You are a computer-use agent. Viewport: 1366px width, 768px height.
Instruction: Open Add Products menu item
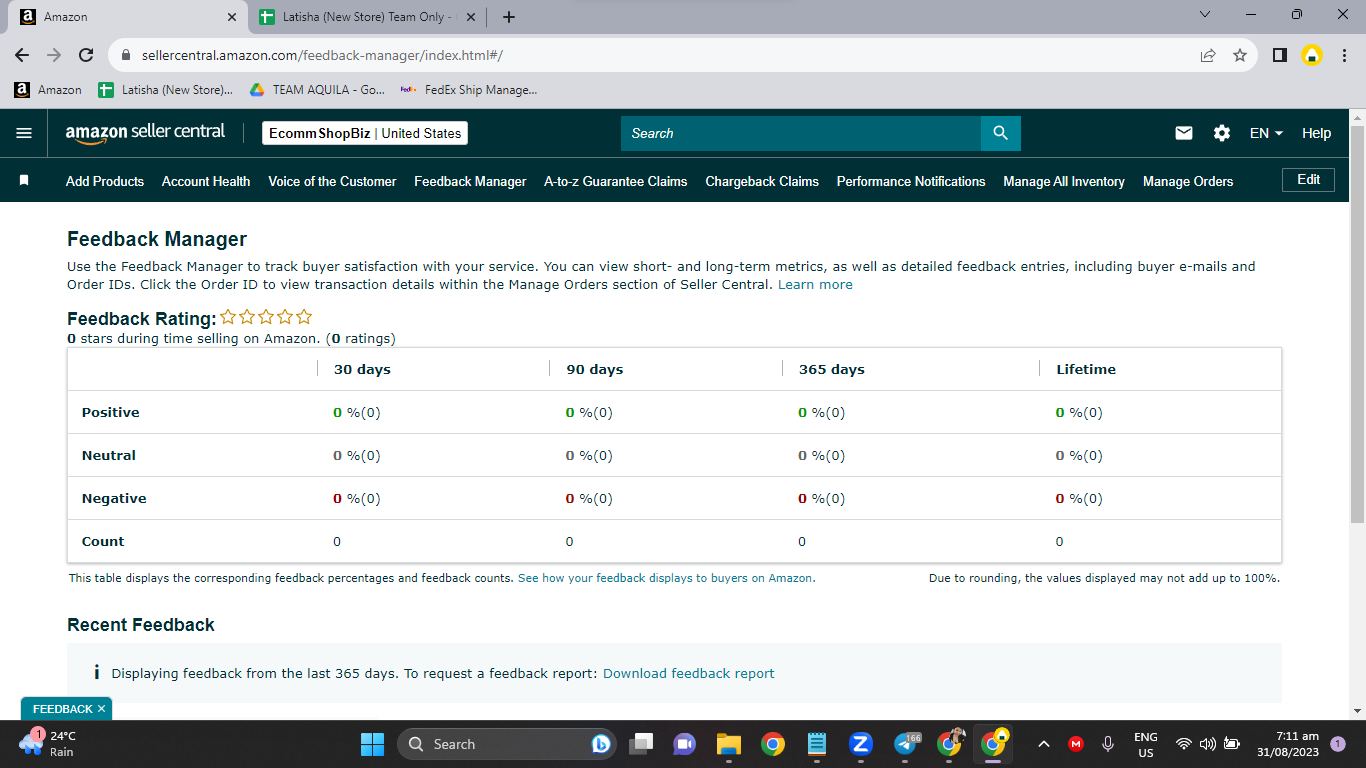click(105, 181)
